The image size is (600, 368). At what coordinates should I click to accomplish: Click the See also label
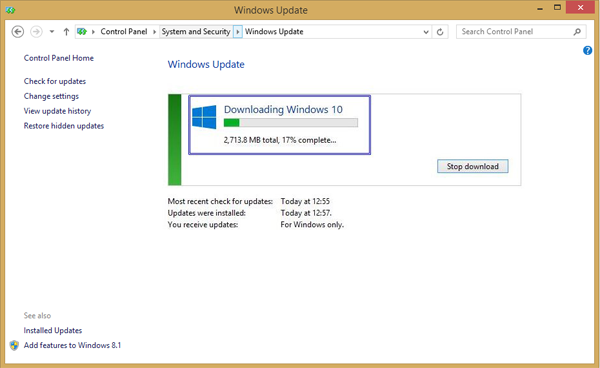37,316
